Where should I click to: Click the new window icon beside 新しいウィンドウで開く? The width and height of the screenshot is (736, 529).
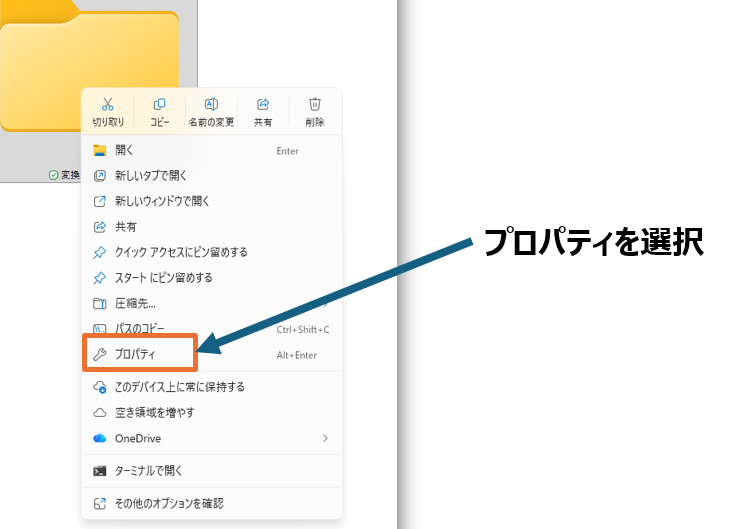coord(100,201)
